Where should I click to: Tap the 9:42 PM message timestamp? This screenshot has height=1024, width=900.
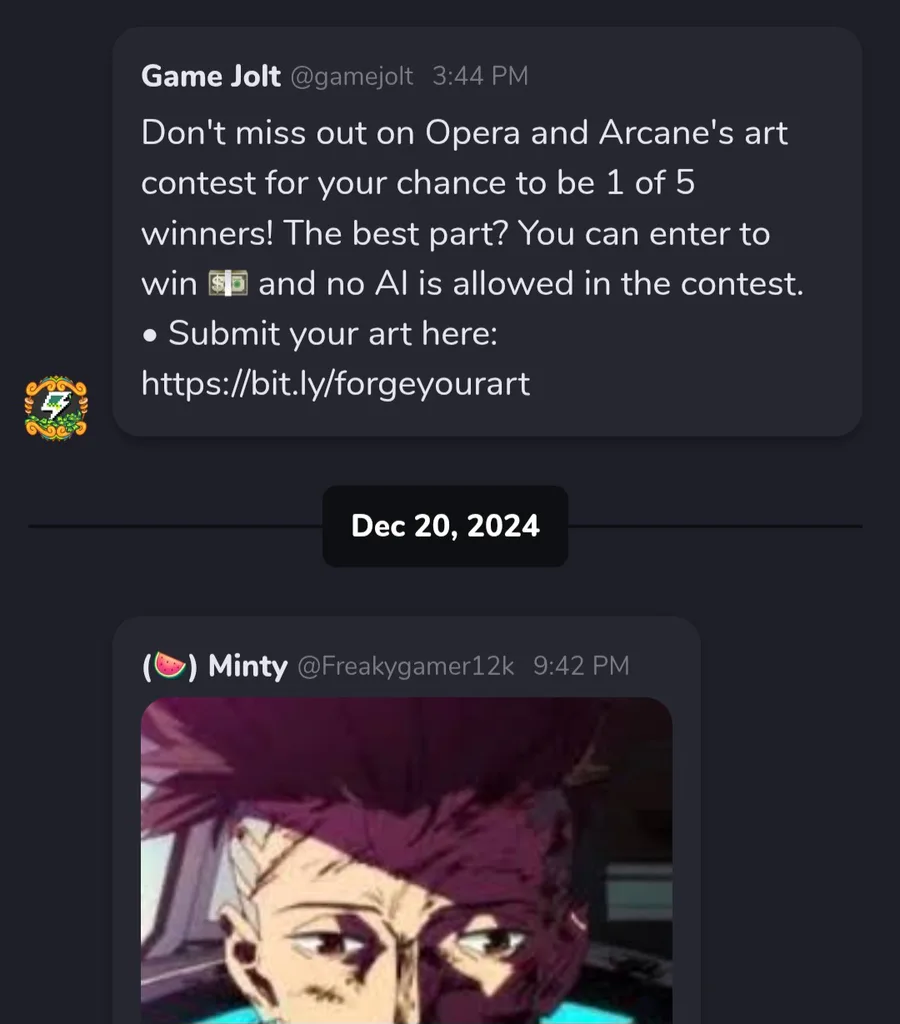click(x=581, y=666)
